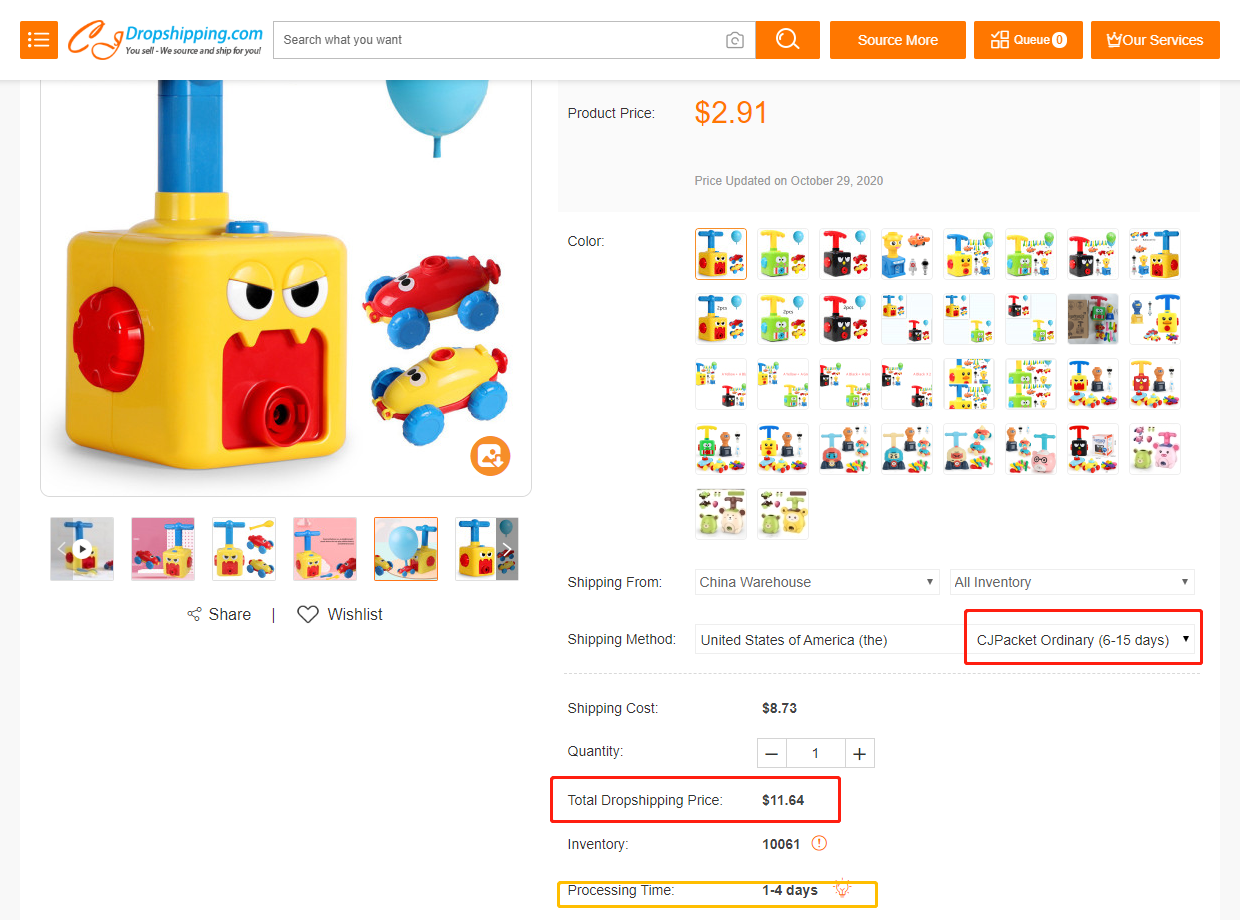Open the Our Services menu

pyautogui.click(x=1155, y=40)
